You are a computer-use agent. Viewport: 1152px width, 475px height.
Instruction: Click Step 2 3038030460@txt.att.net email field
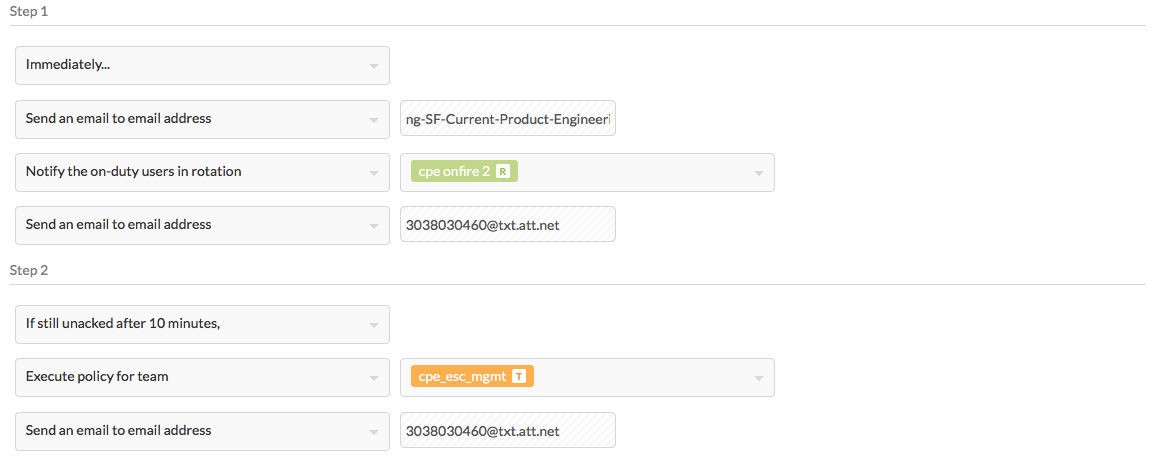tap(508, 430)
